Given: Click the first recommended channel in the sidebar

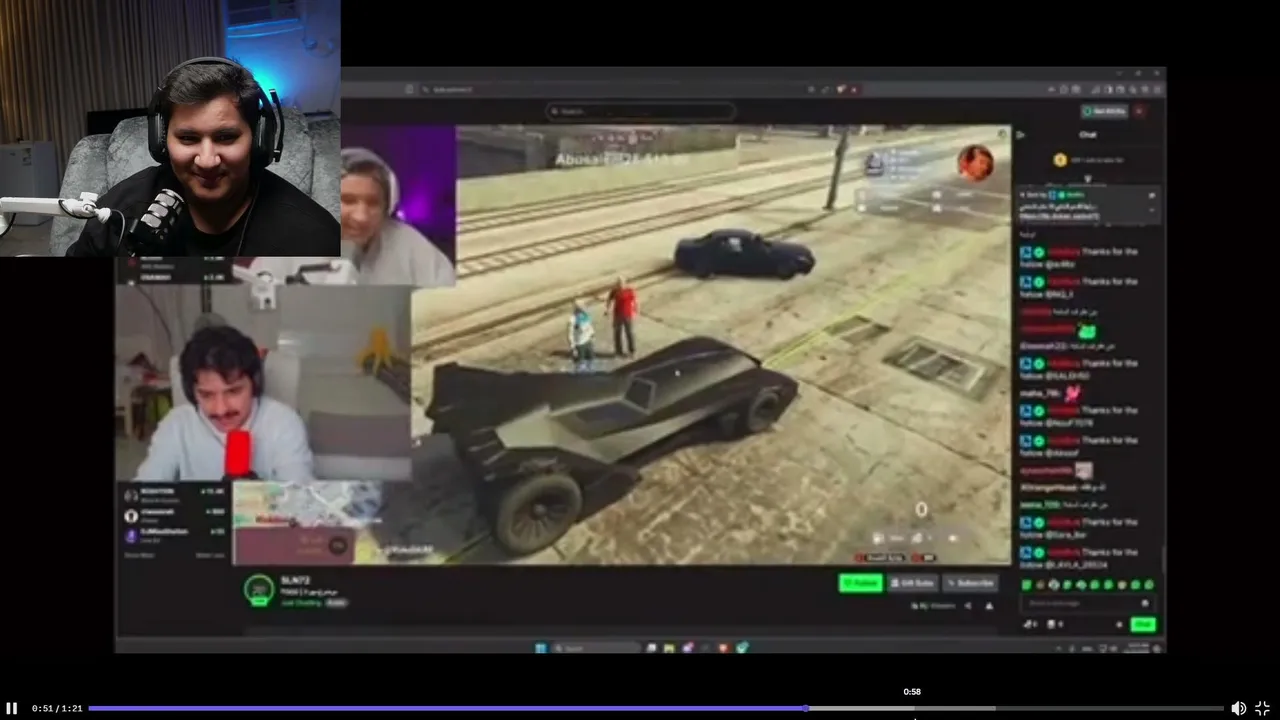Looking at the screenshot, I should [x=175, y=495].
